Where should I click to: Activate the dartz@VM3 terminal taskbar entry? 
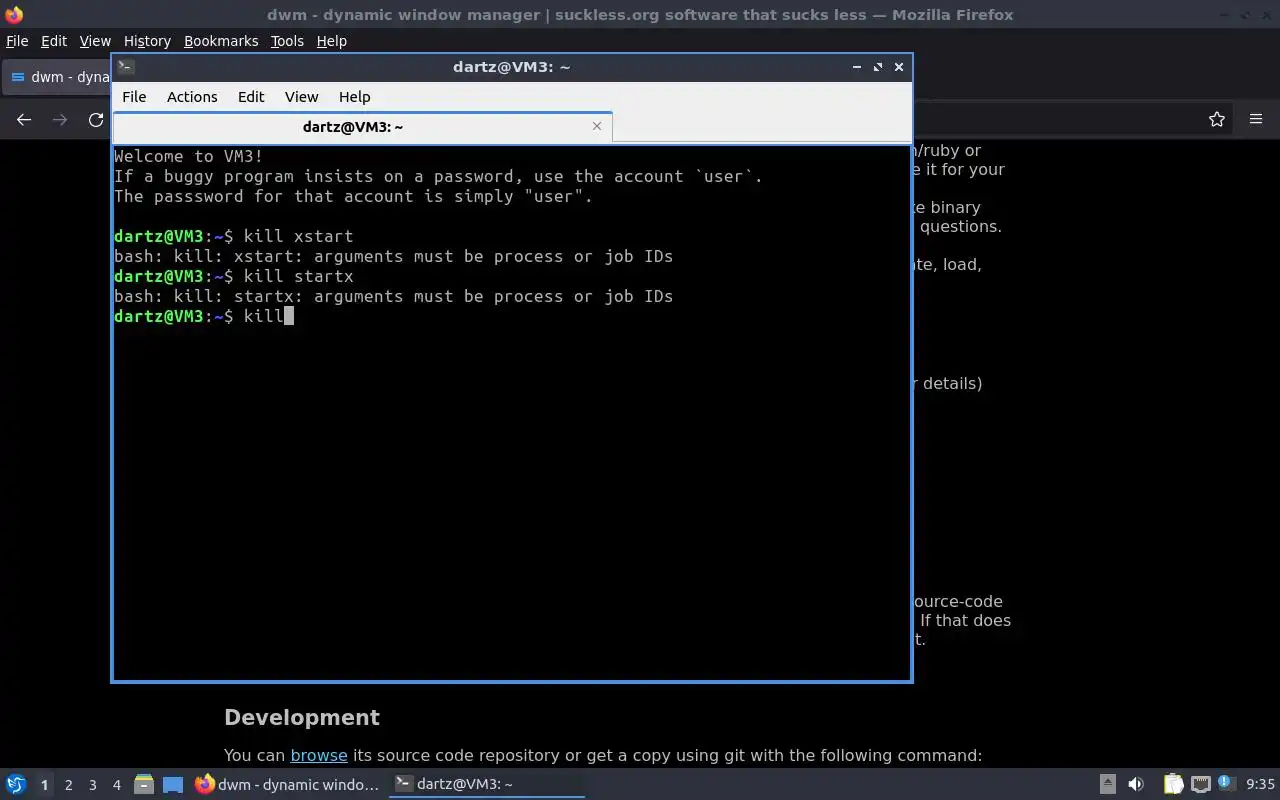pyautogui.click(x=486, y=785)
